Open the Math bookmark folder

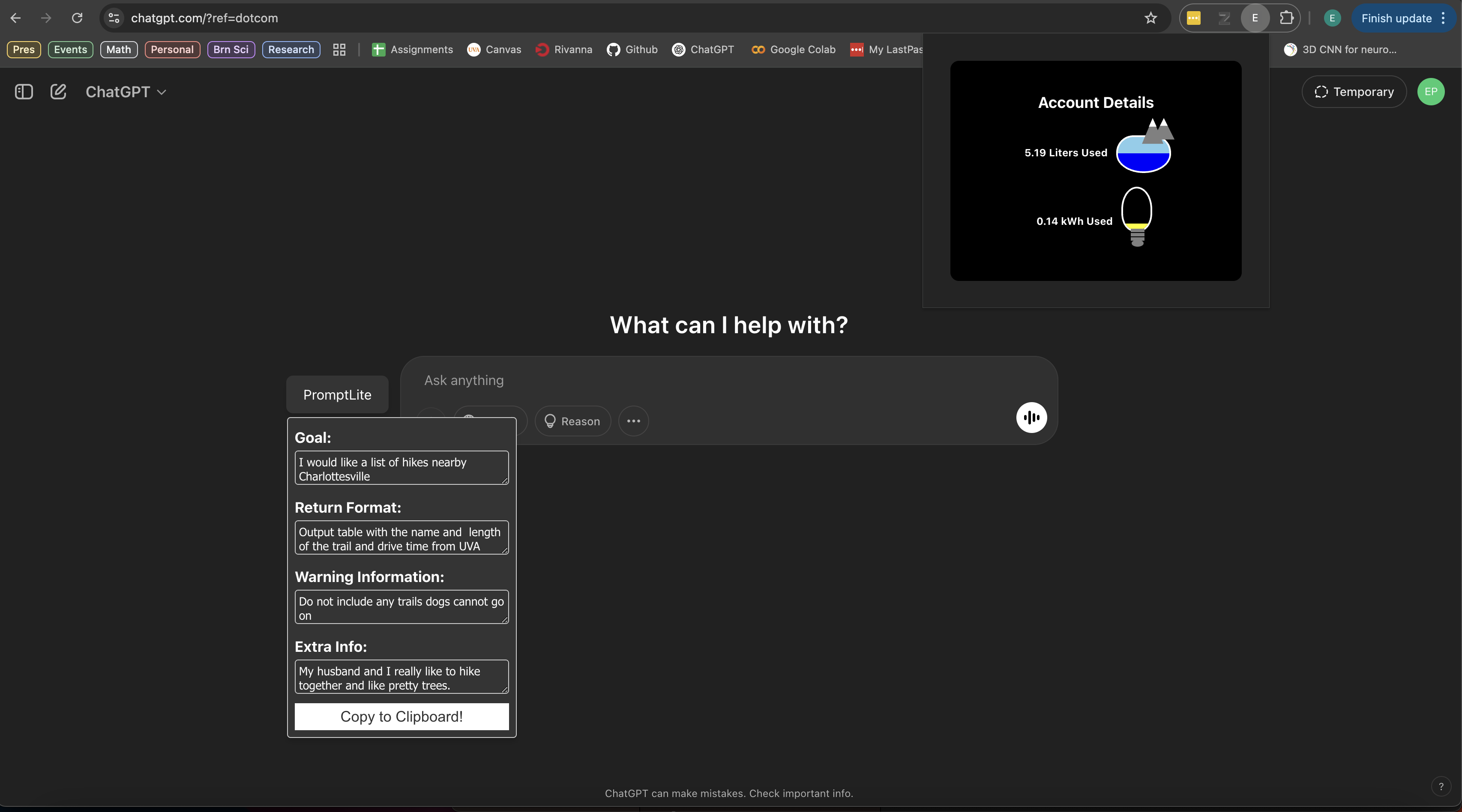pos(118,50)
